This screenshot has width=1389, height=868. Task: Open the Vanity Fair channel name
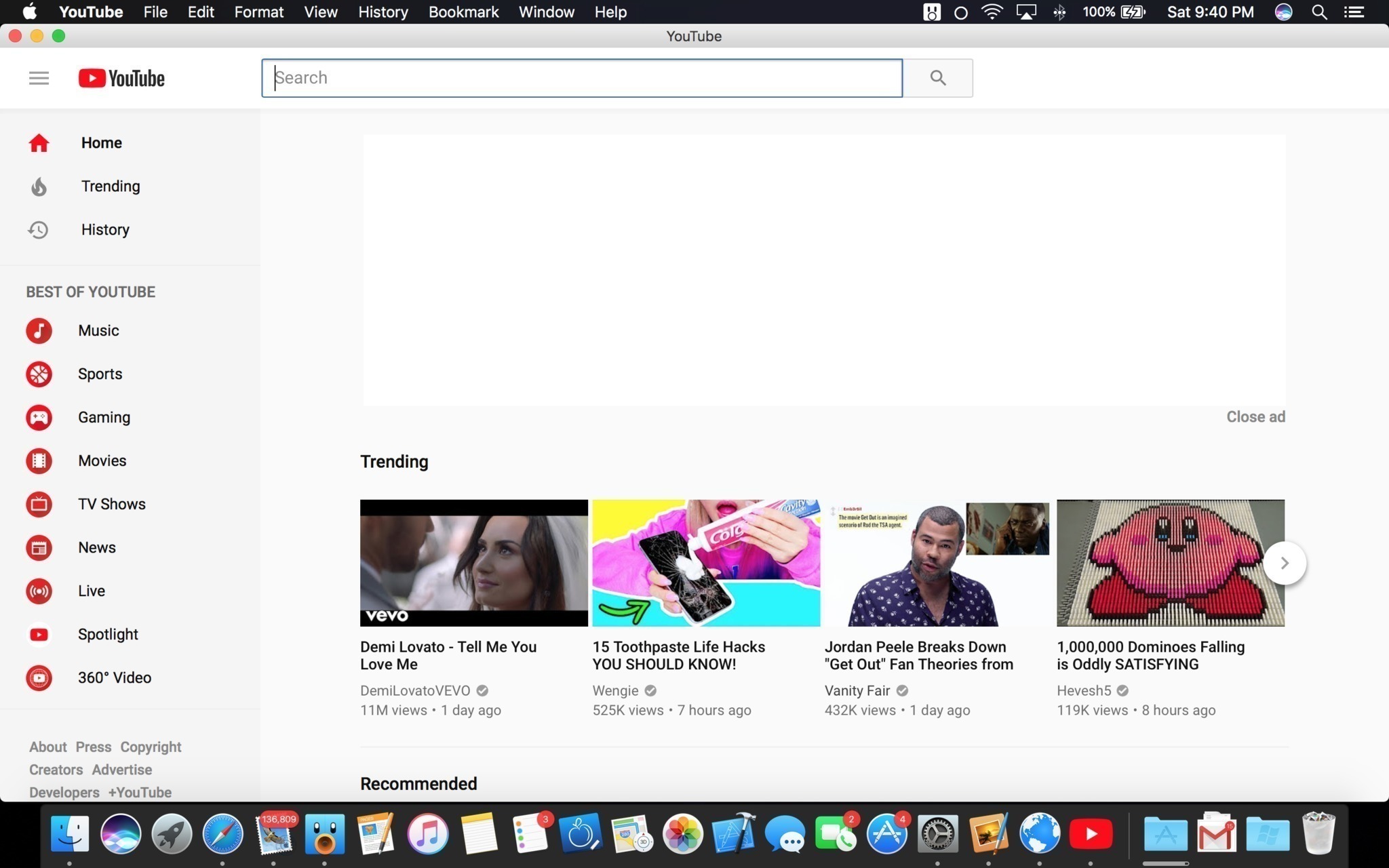(857, 690)
